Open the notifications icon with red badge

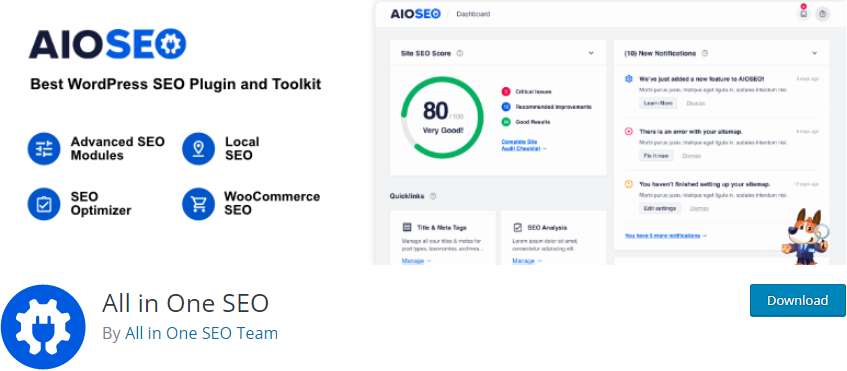pyautogui.click(x=803, y=14)
